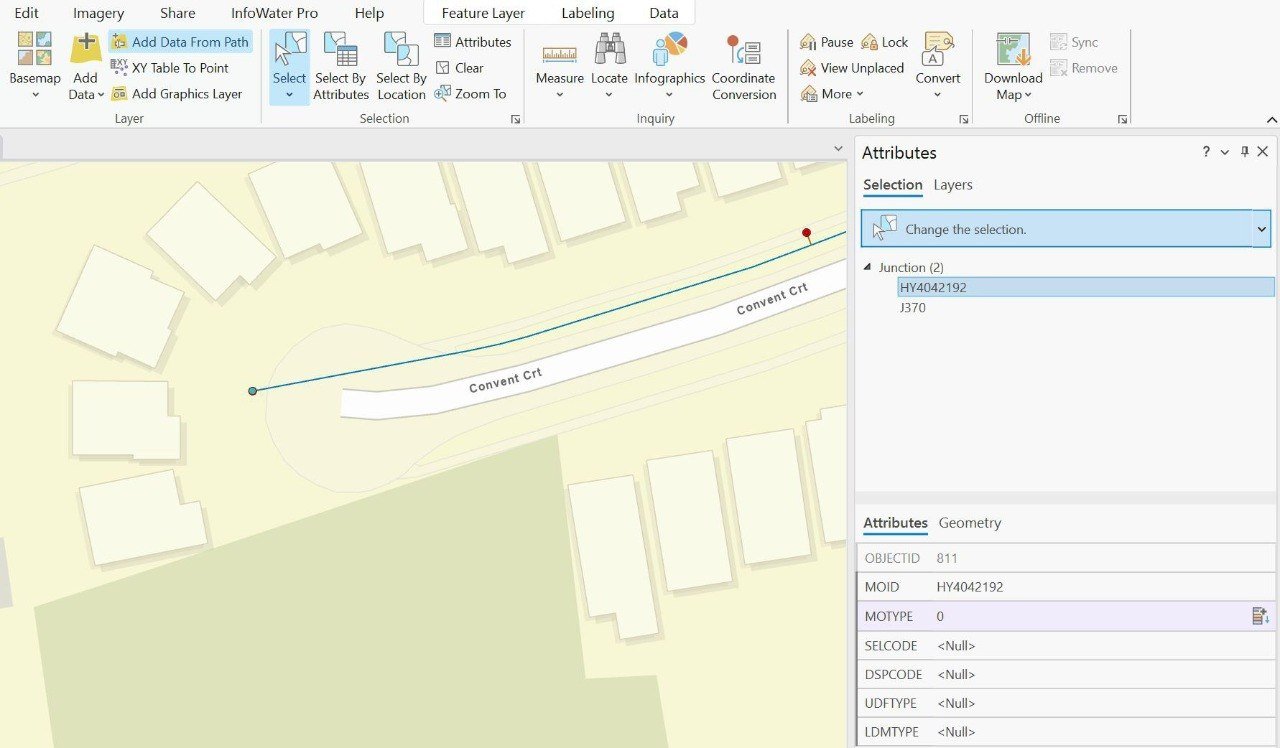Switch to the Share tab

click(178, 13)
